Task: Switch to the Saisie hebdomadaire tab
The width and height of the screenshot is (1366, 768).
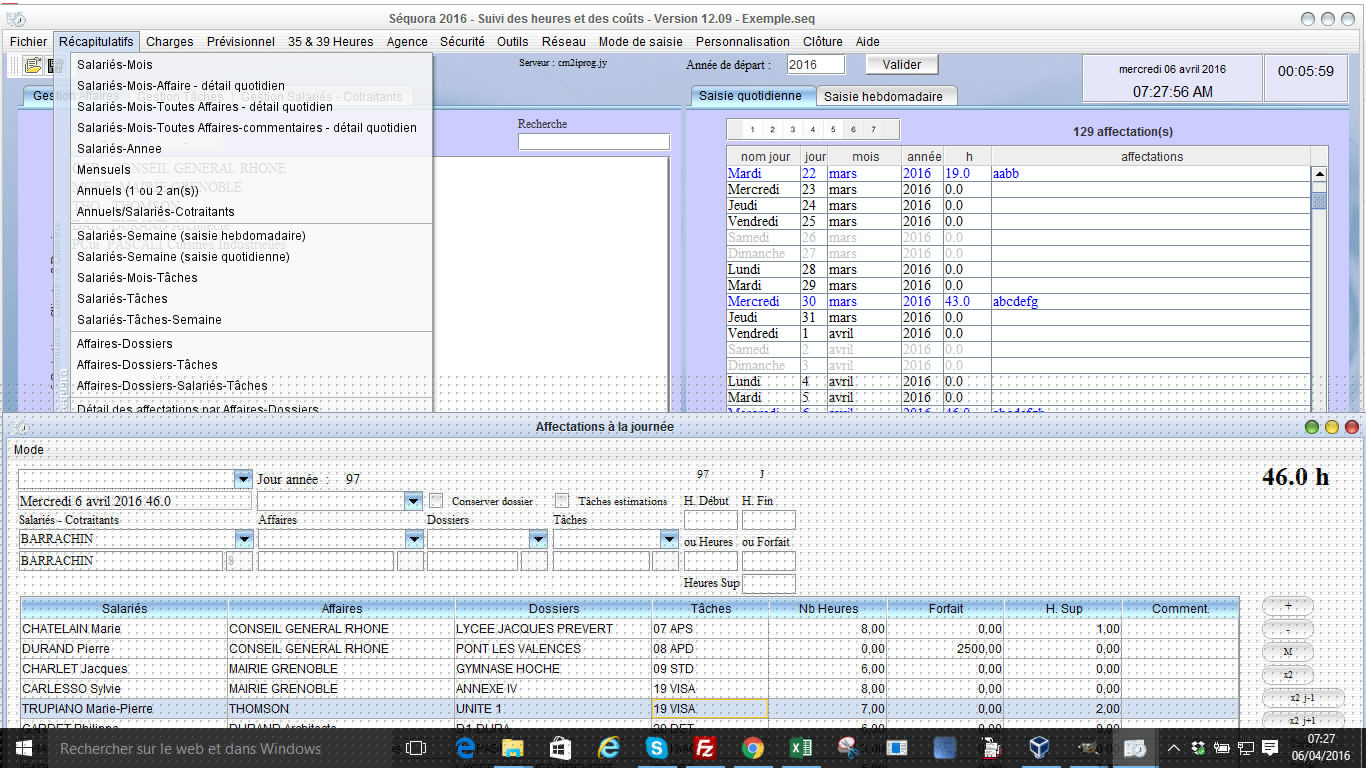Action: pos(885,96)
